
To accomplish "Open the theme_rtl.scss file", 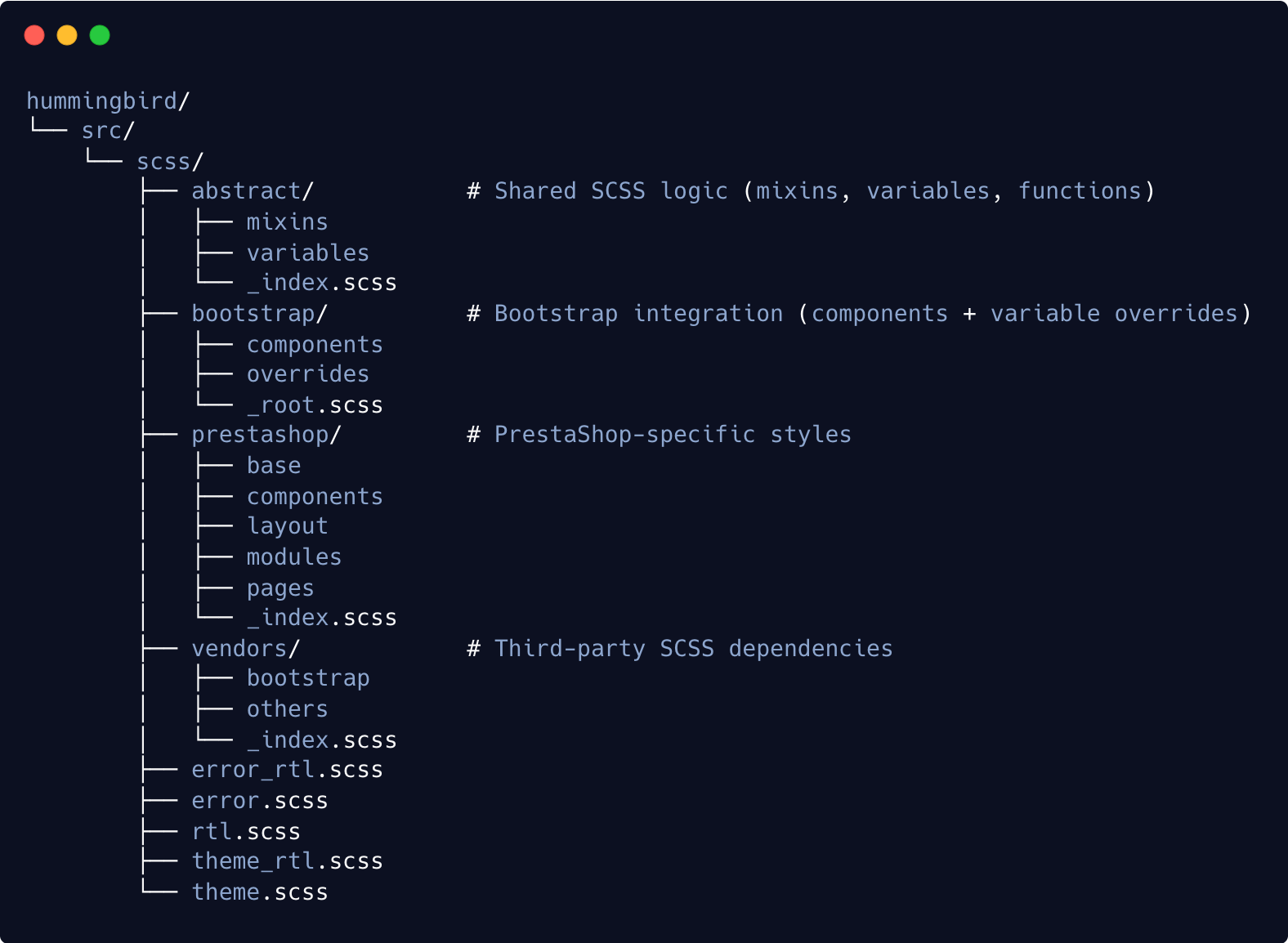I will click(x=287, y=861).
